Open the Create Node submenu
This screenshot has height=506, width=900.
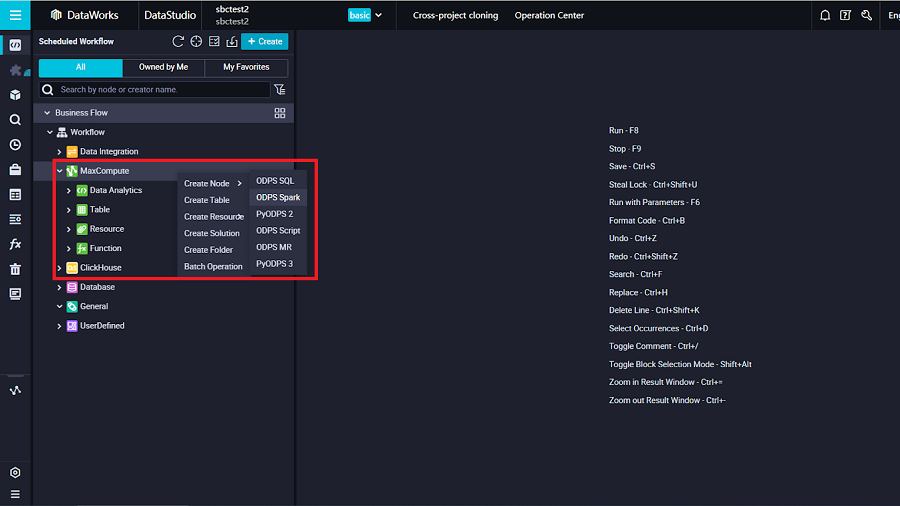tap(213, 184)
